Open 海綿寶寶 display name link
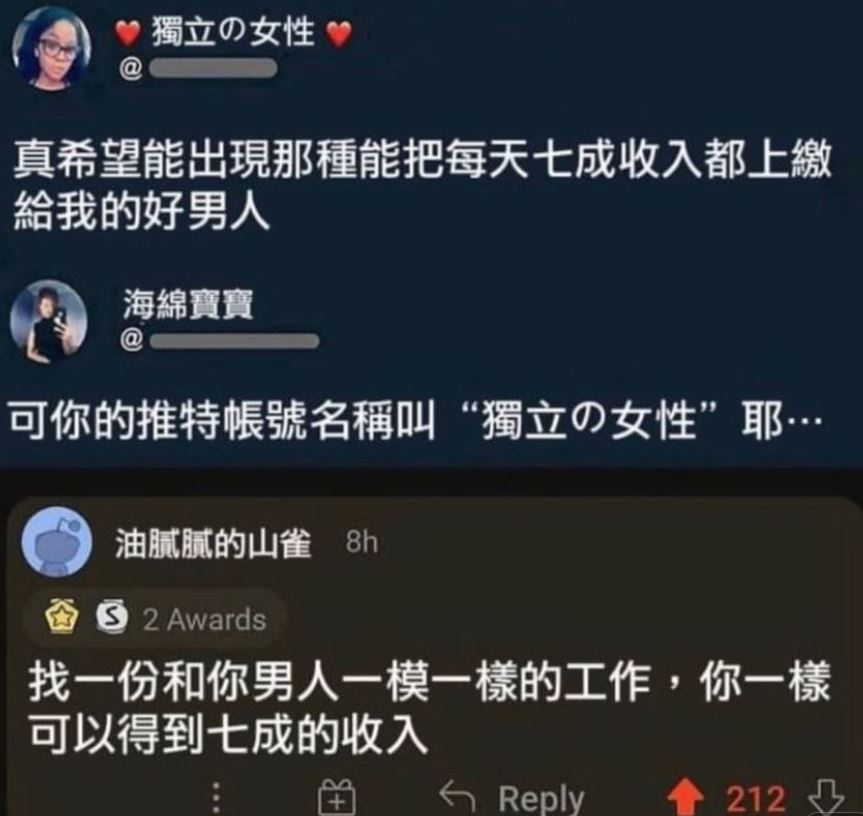Viewport: 863px width, 816px height. 188,304
